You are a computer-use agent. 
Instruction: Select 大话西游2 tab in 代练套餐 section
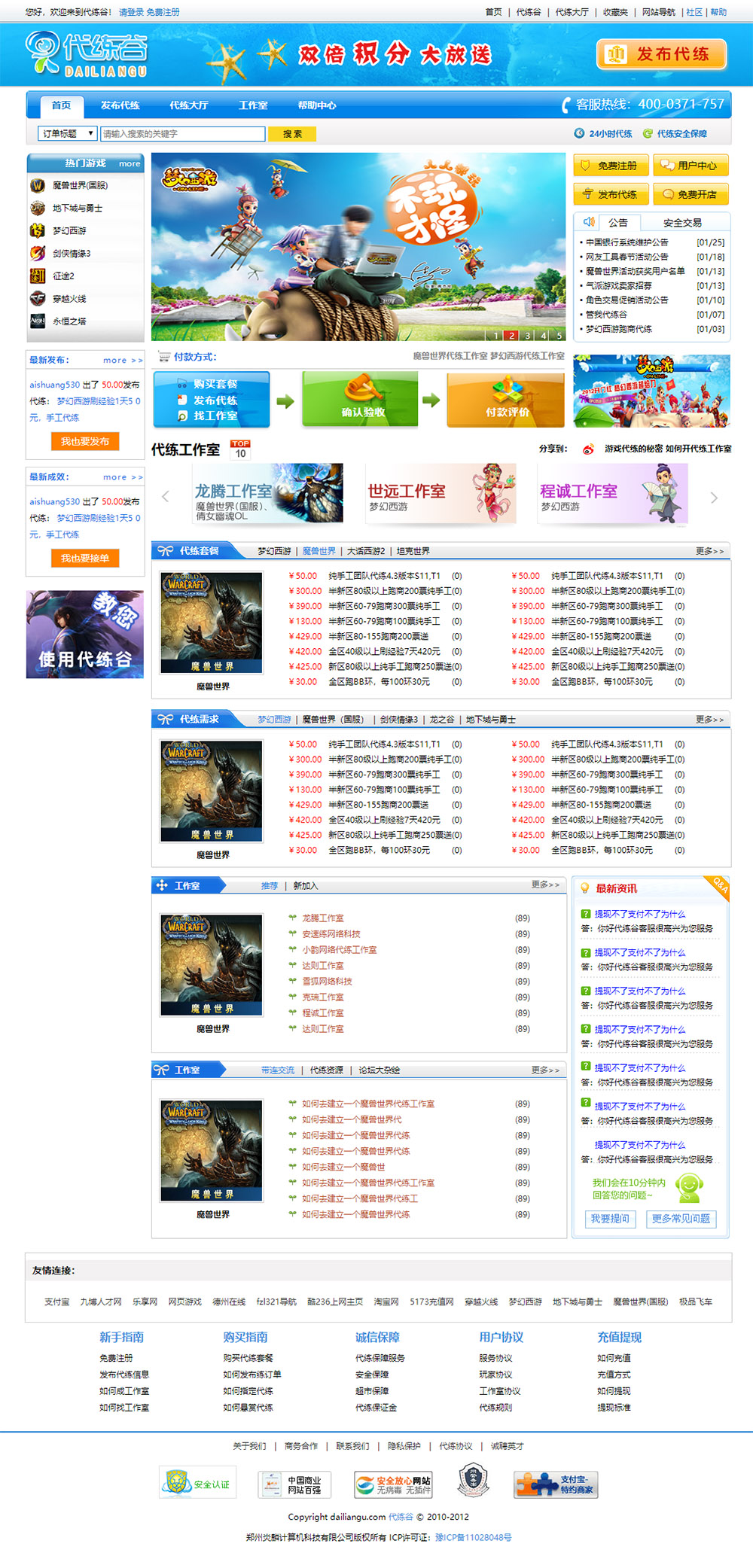(366, 551)
